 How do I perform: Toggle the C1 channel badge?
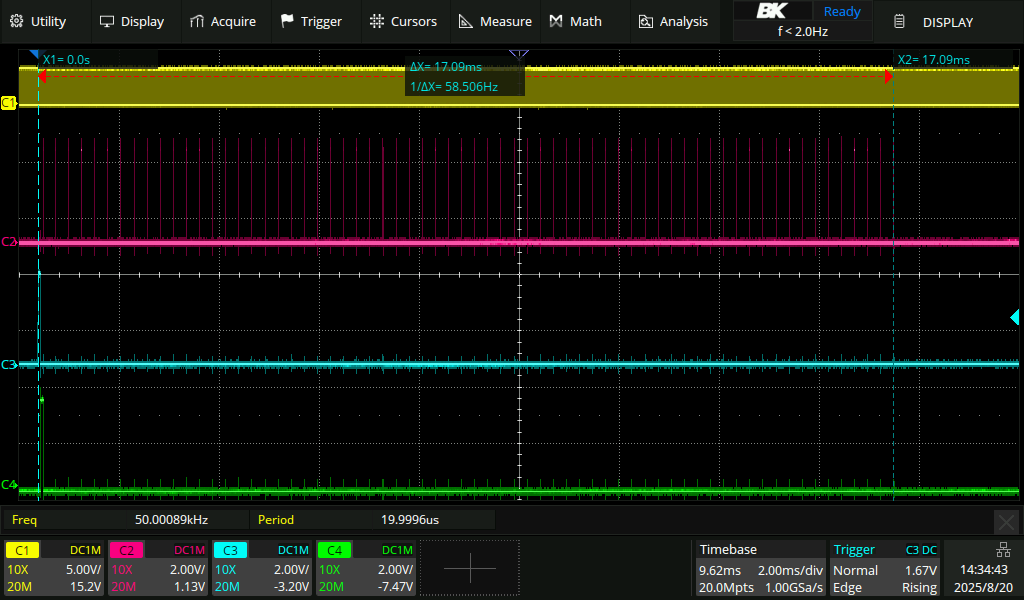click(x=22, y=550)
